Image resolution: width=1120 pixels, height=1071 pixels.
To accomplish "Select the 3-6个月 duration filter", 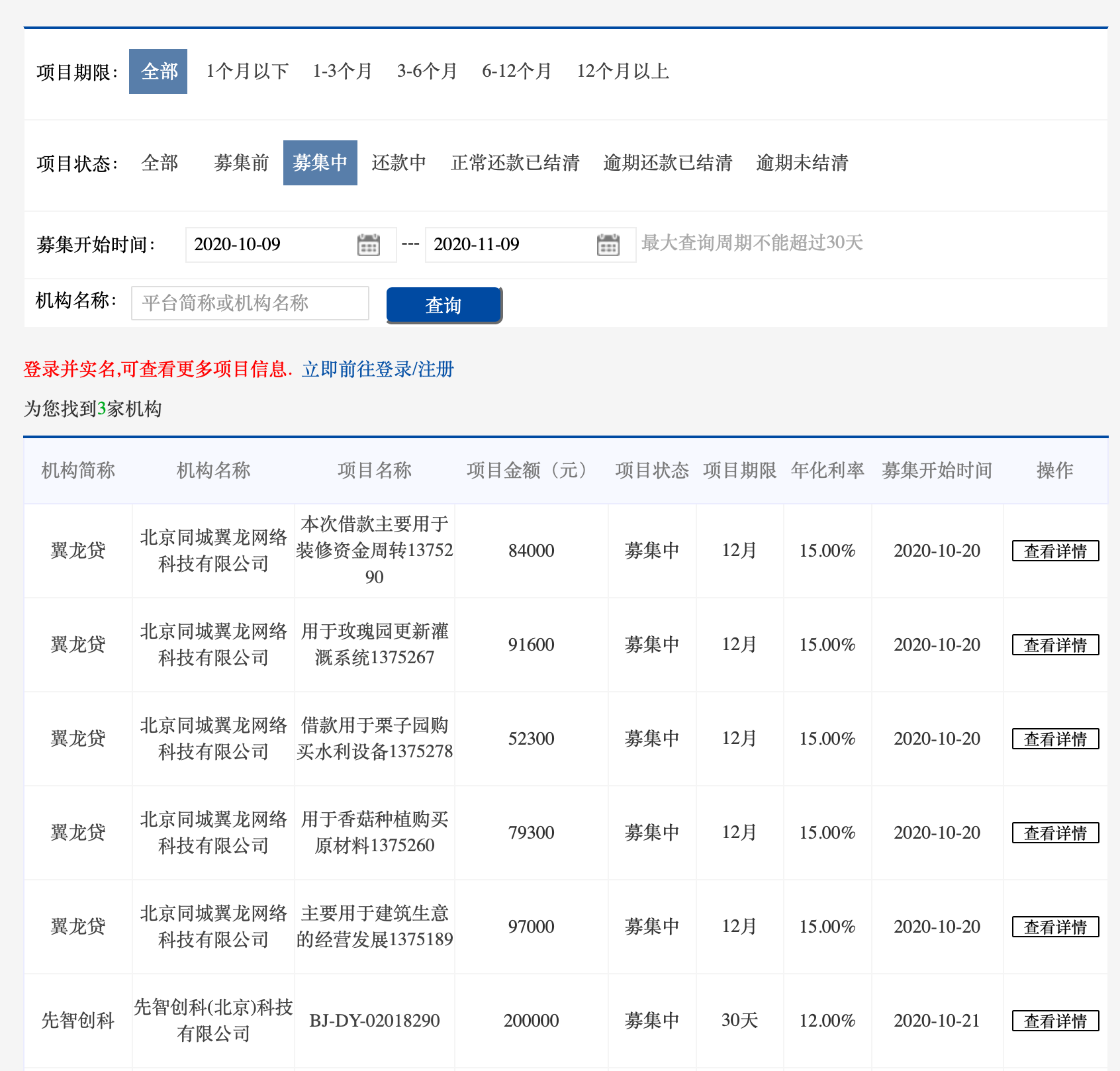I will coord(427,71).
